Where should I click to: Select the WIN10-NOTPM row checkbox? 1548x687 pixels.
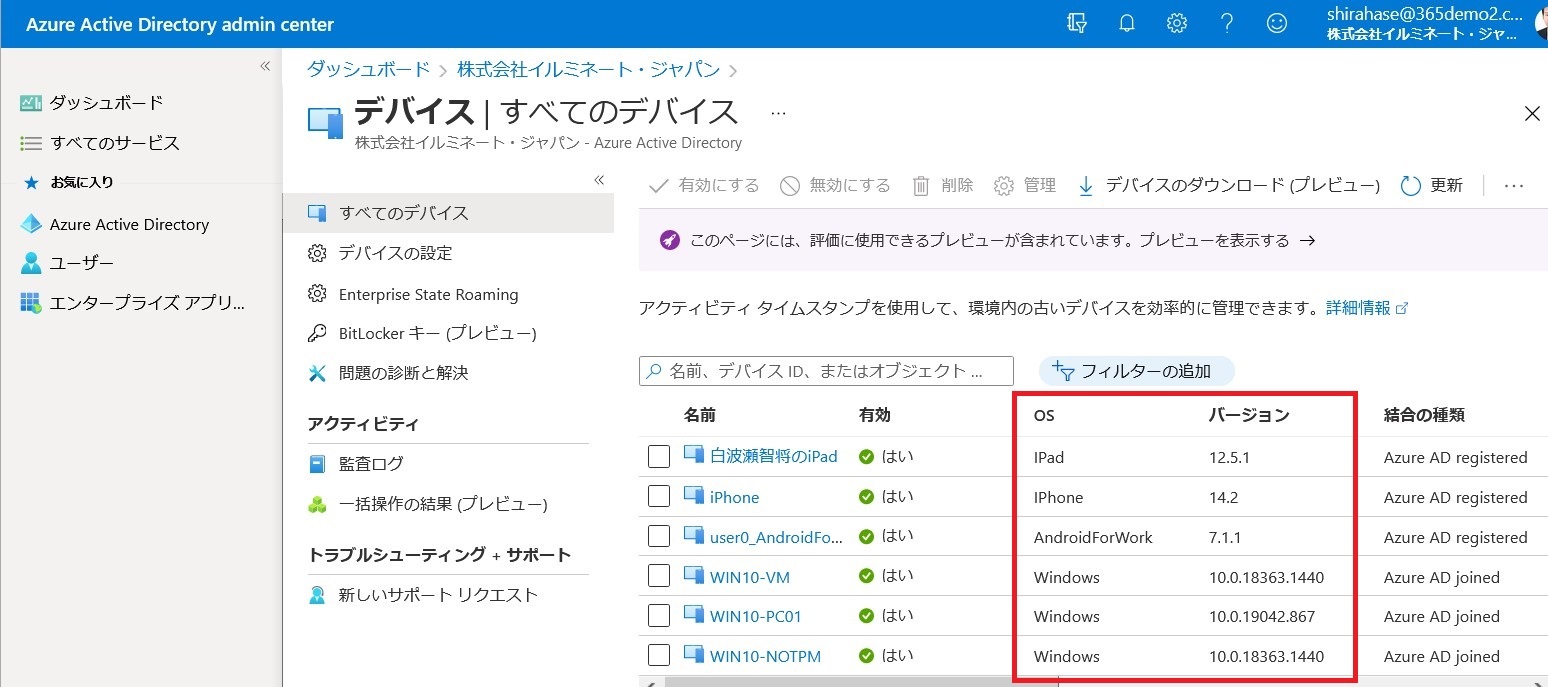(x=659, y=656)
